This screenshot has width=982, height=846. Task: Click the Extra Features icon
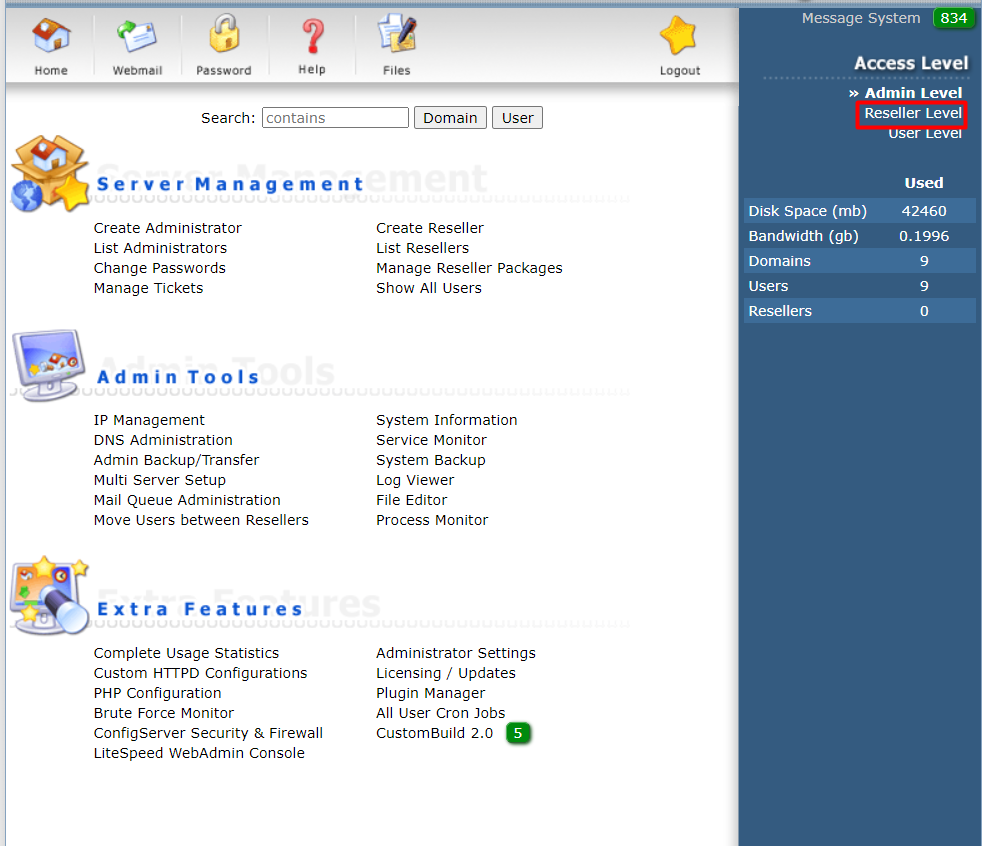(50, 595)
